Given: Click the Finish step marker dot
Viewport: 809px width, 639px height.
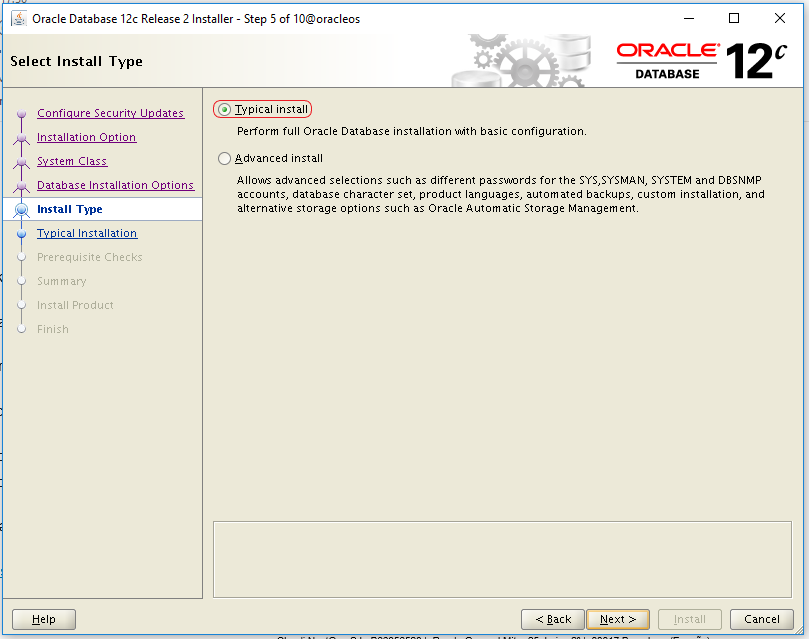Looking at the screenshot, I should (22, 329).
